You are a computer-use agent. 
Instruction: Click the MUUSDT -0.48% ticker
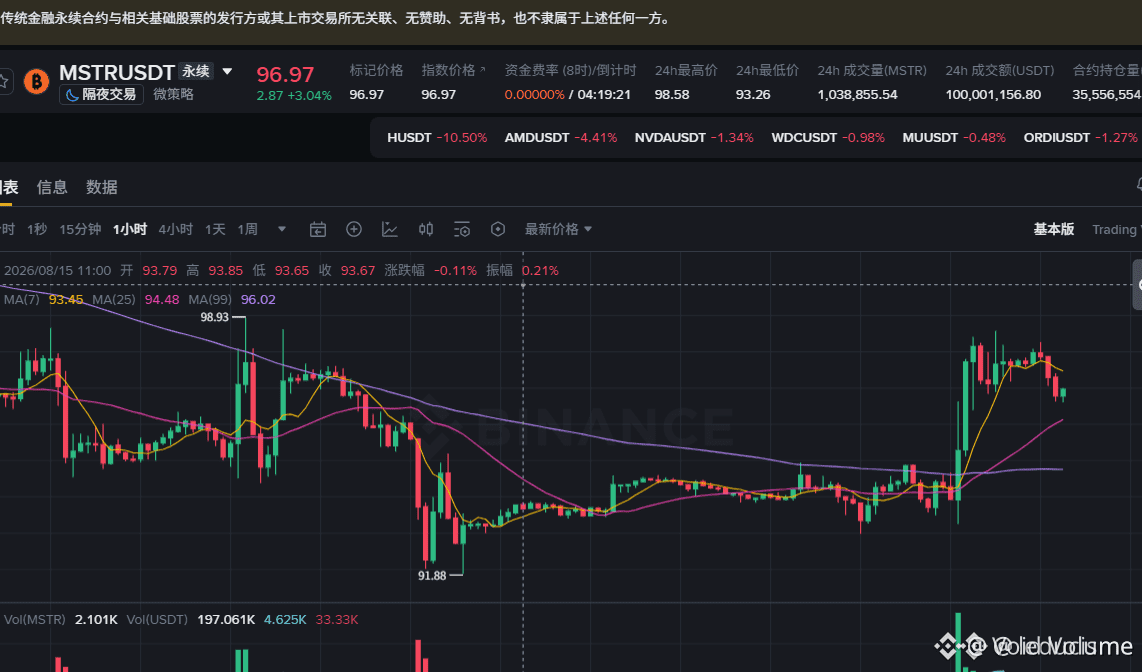[954, 138]
